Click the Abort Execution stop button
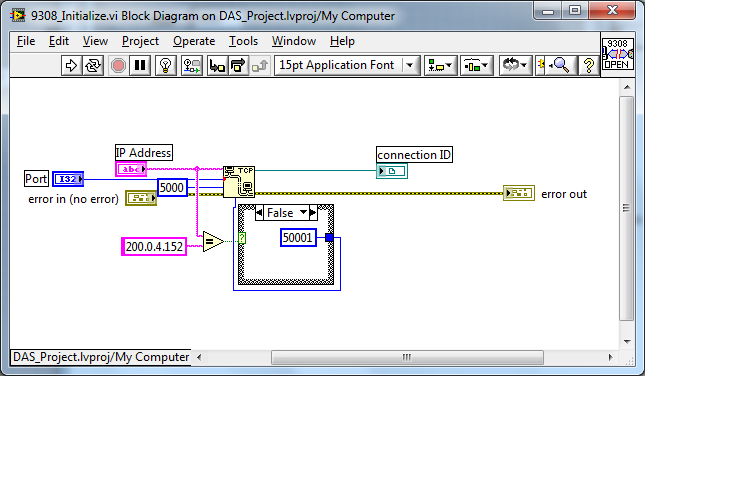The width and height of the screenshot is (739, 484). click(118, 65)
